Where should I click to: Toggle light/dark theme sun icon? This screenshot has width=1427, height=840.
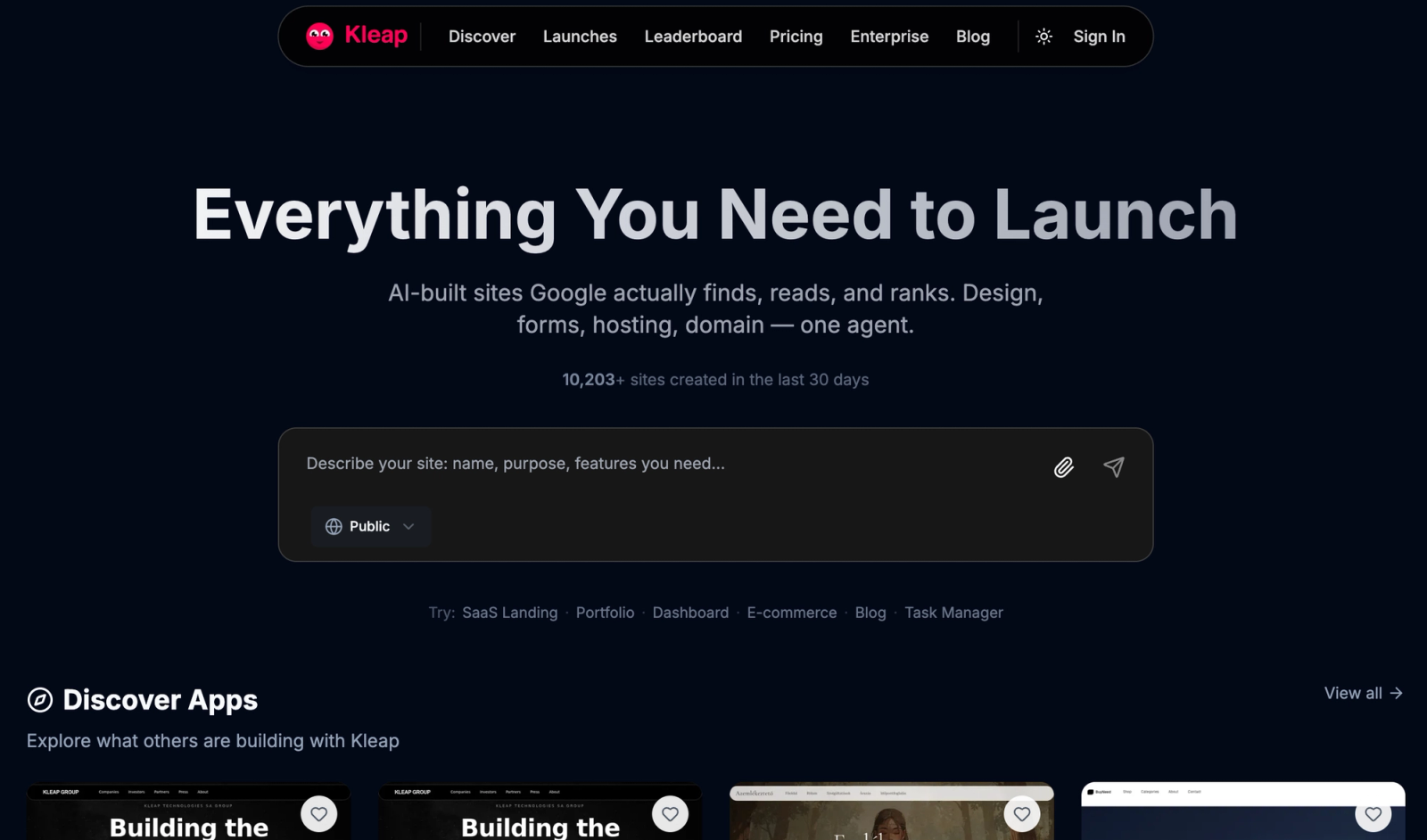coord(1043,37)
